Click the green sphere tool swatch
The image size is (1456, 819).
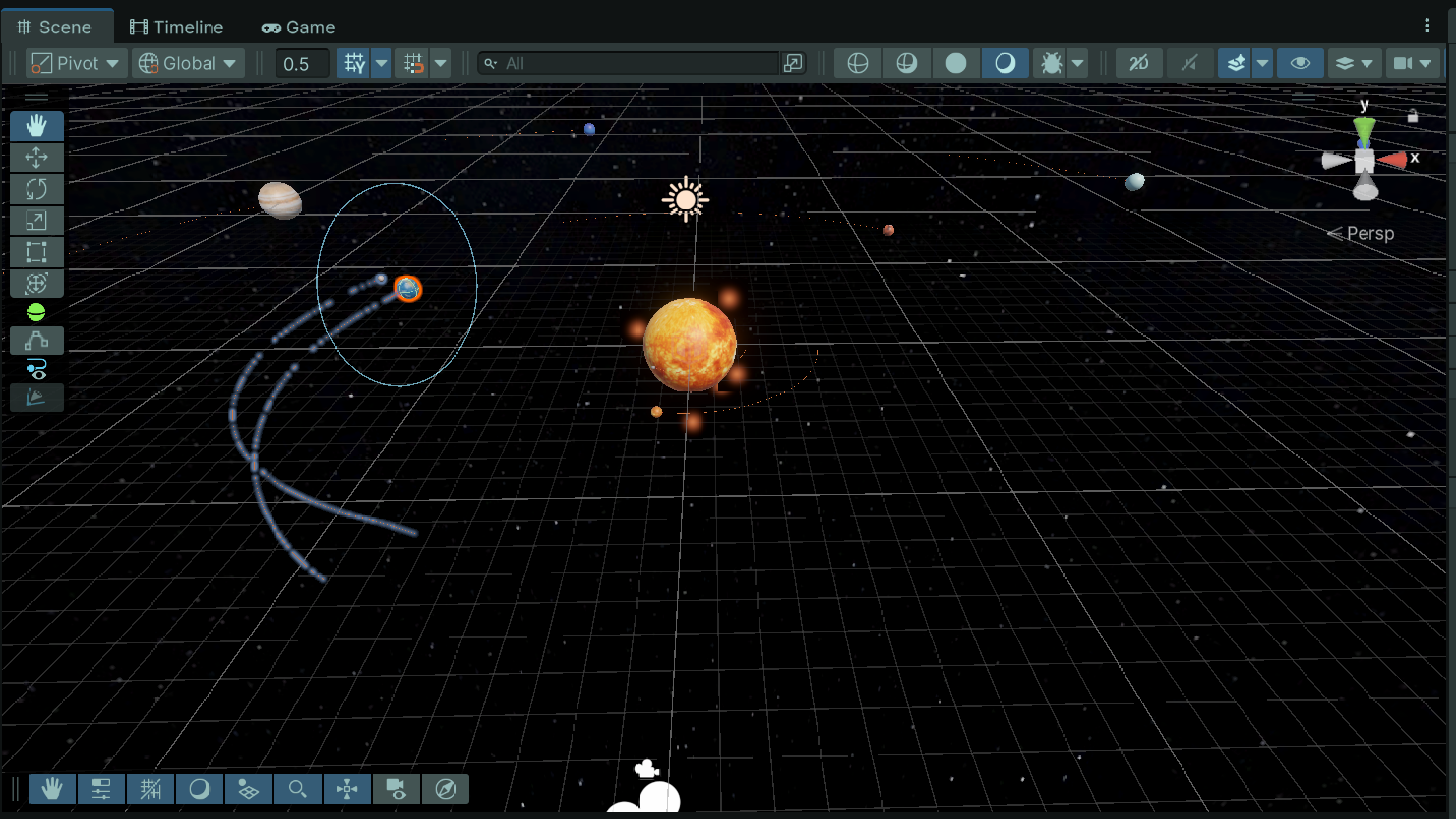pyautogui.click(x=36, y=312)
